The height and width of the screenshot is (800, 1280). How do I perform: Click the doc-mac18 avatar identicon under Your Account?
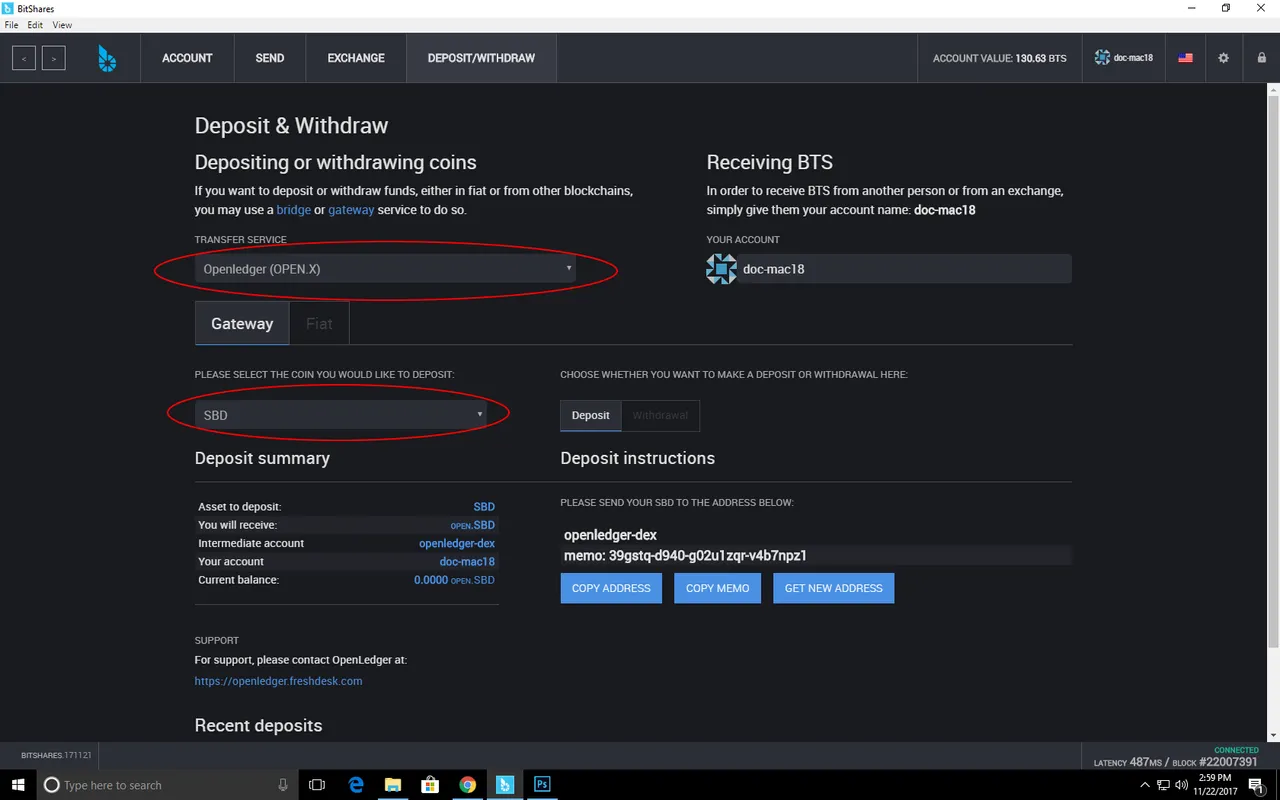pyautogui.click(x=721, y=269)
